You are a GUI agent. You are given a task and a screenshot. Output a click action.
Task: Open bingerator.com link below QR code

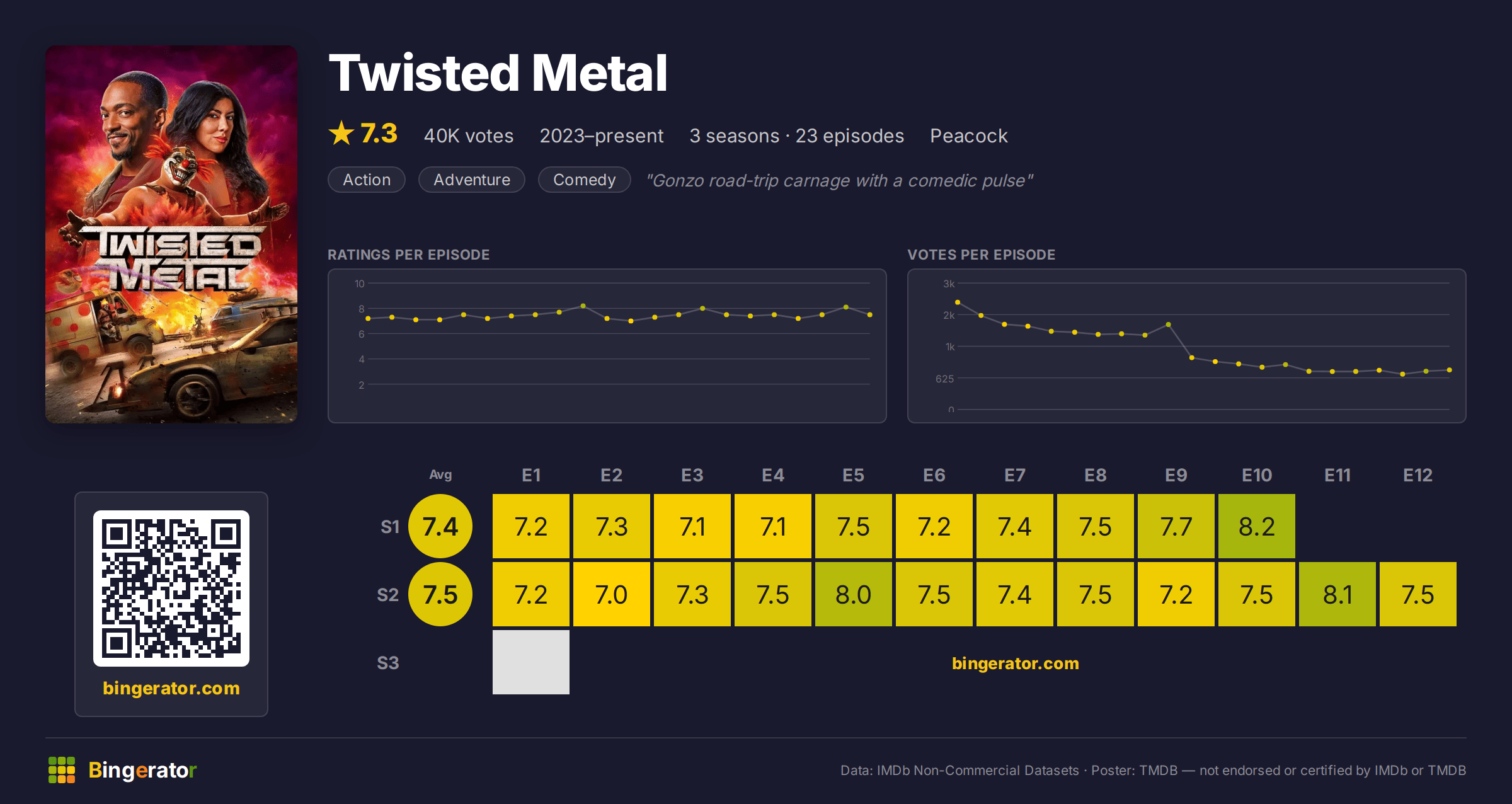click(171, 688)
